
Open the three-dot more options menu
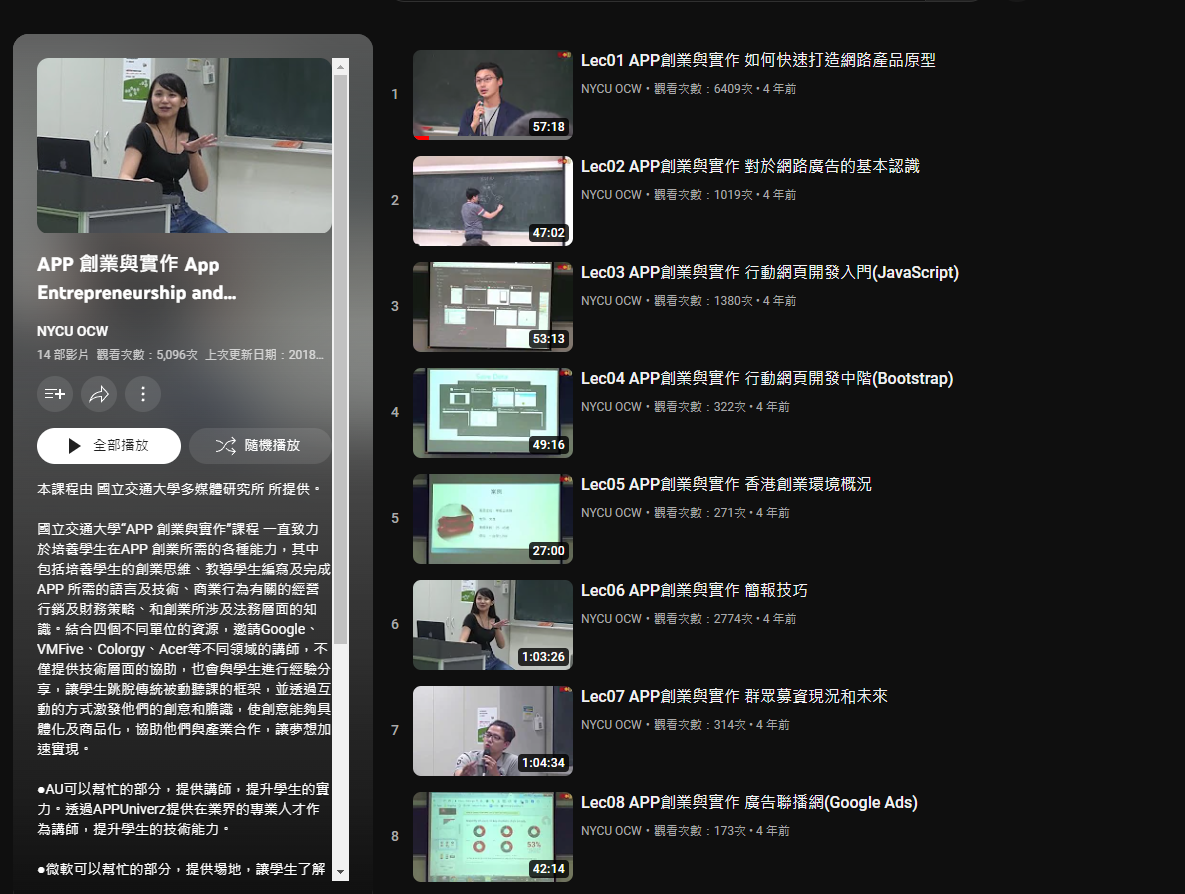click(x=143, y=394)
